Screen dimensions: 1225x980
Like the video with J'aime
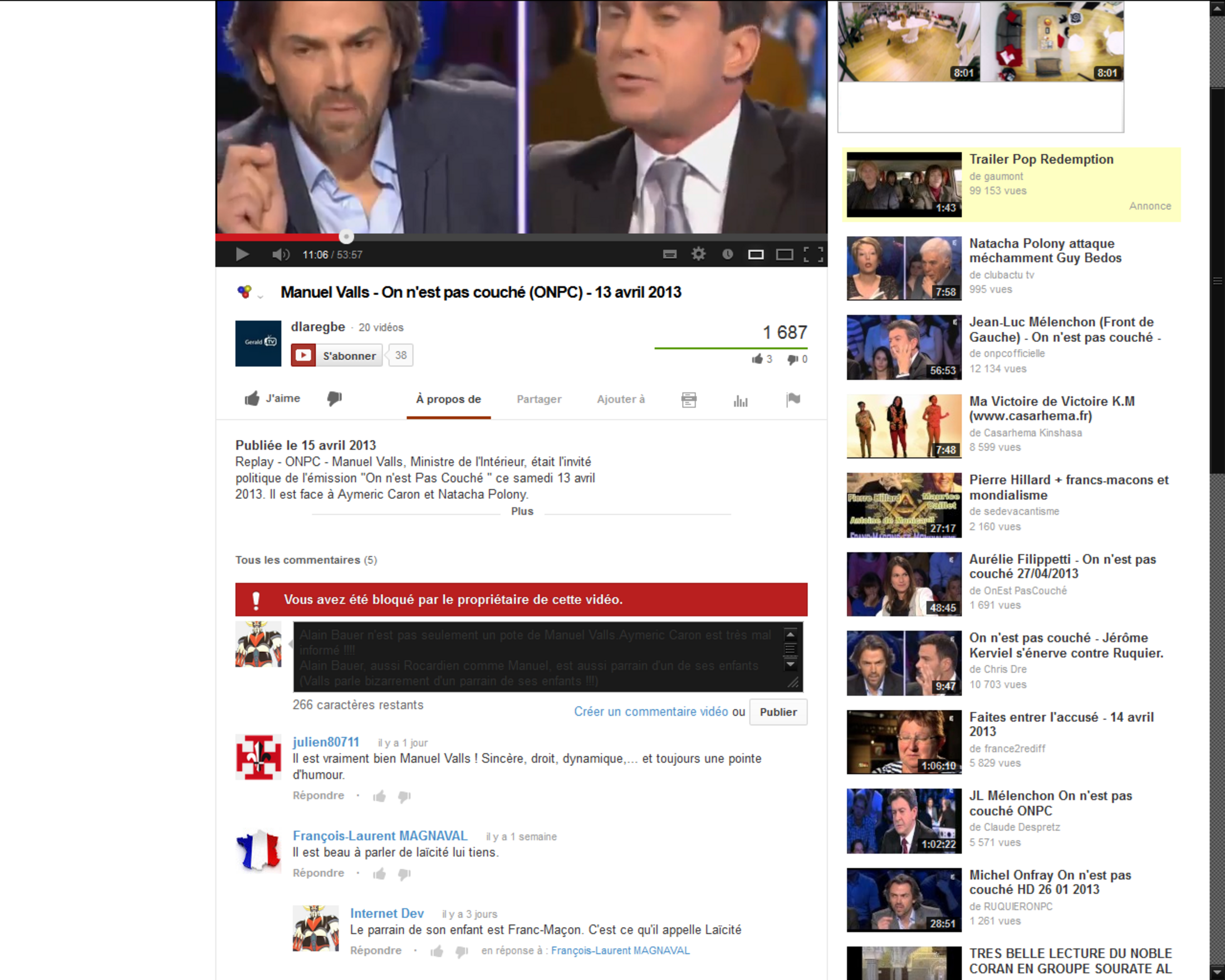273,399
